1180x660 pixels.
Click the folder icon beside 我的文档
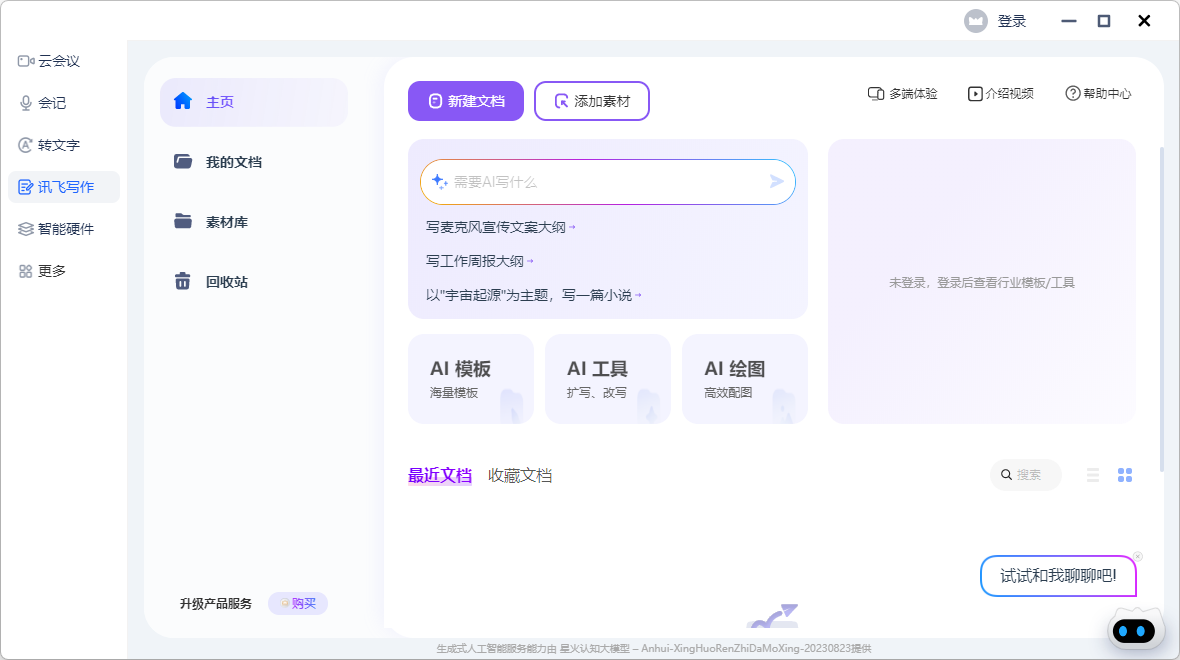(x=183, y=161)
